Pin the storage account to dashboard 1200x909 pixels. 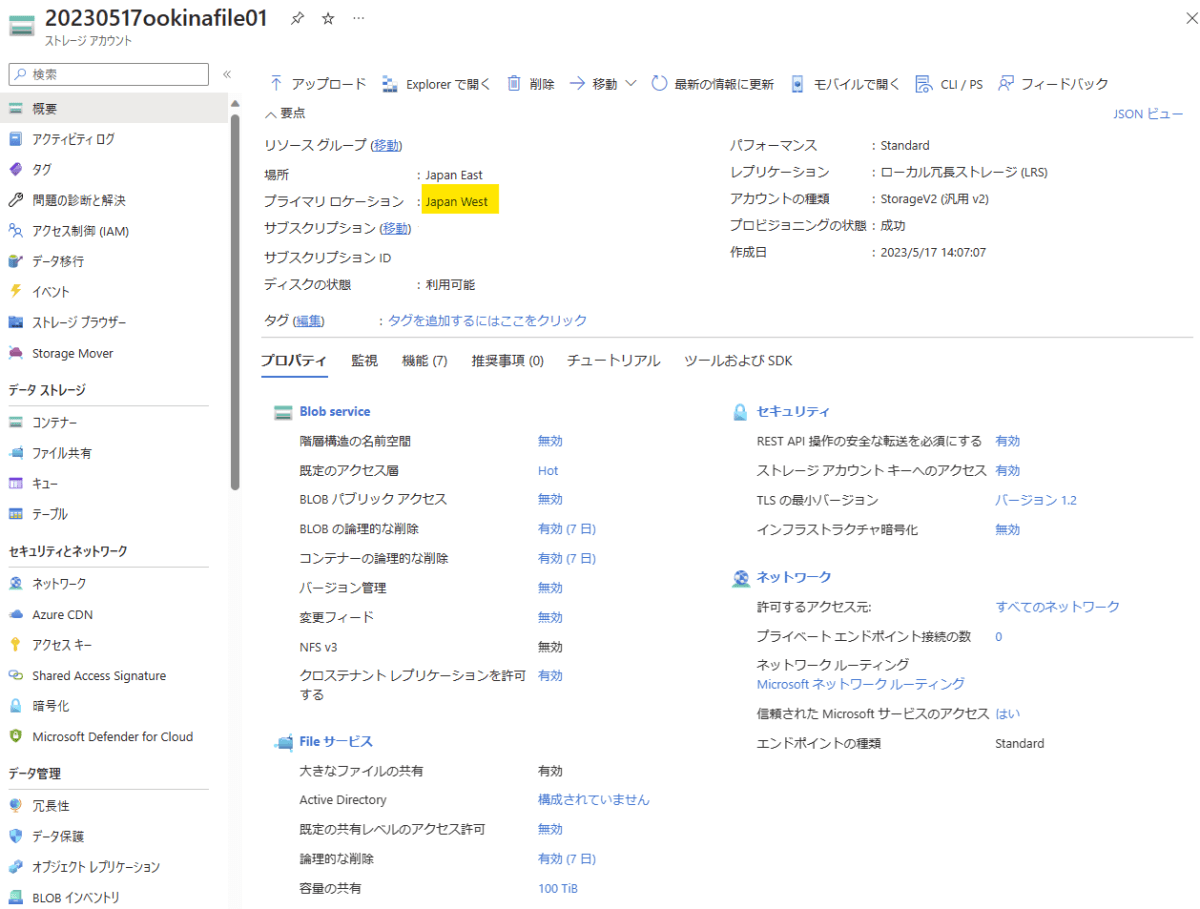tap(297, 19)
